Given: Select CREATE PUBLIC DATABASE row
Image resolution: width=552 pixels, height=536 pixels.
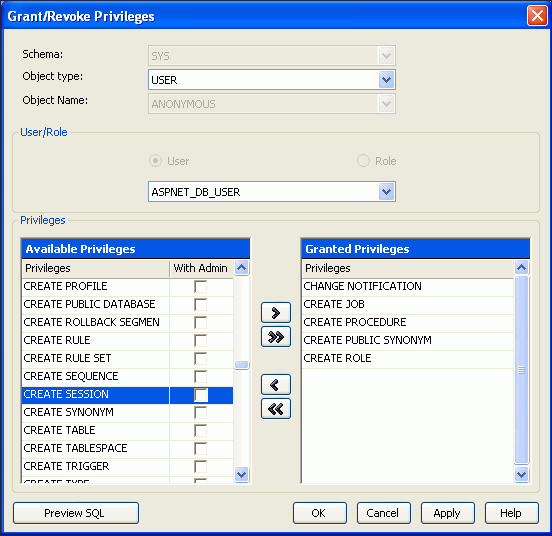Looking at the screenshot, I should [96, 304].
